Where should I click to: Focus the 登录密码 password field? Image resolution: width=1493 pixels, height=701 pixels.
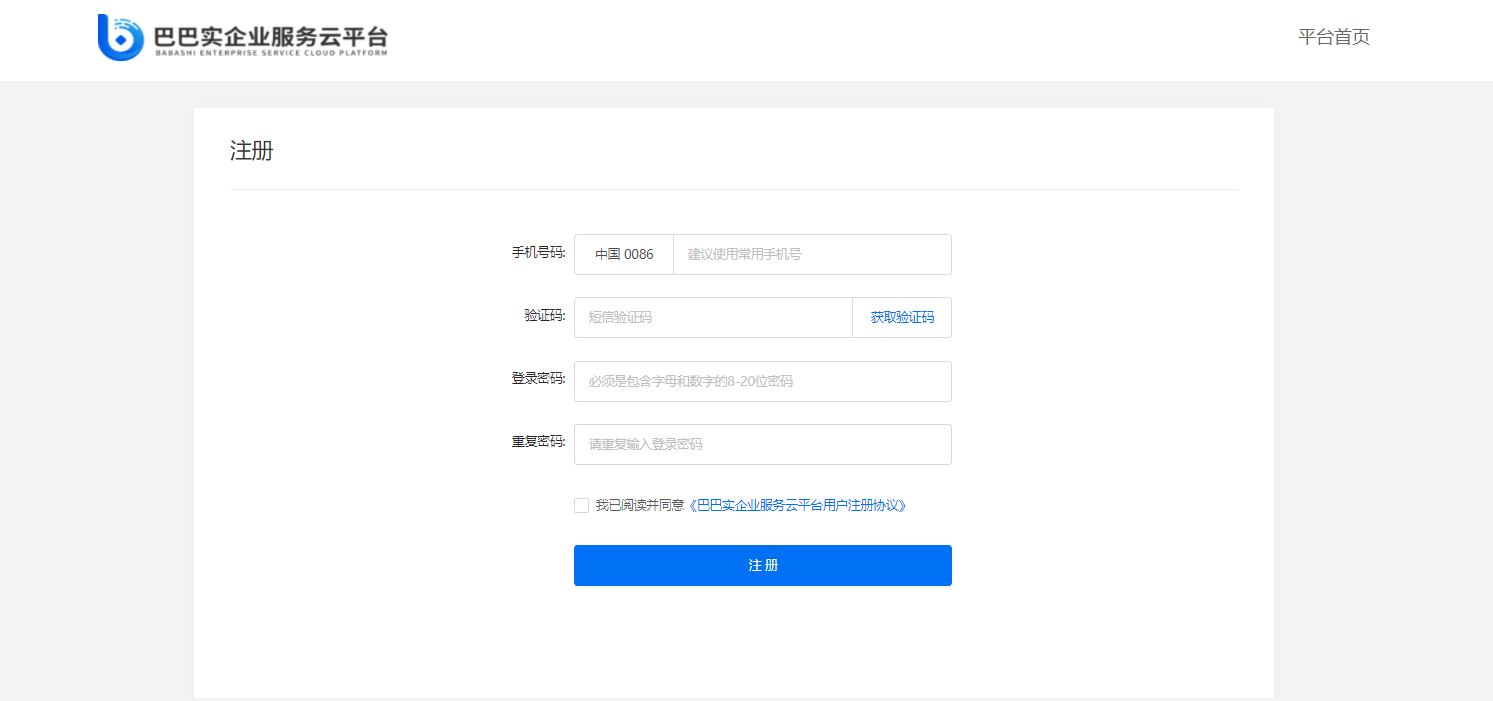762,382
